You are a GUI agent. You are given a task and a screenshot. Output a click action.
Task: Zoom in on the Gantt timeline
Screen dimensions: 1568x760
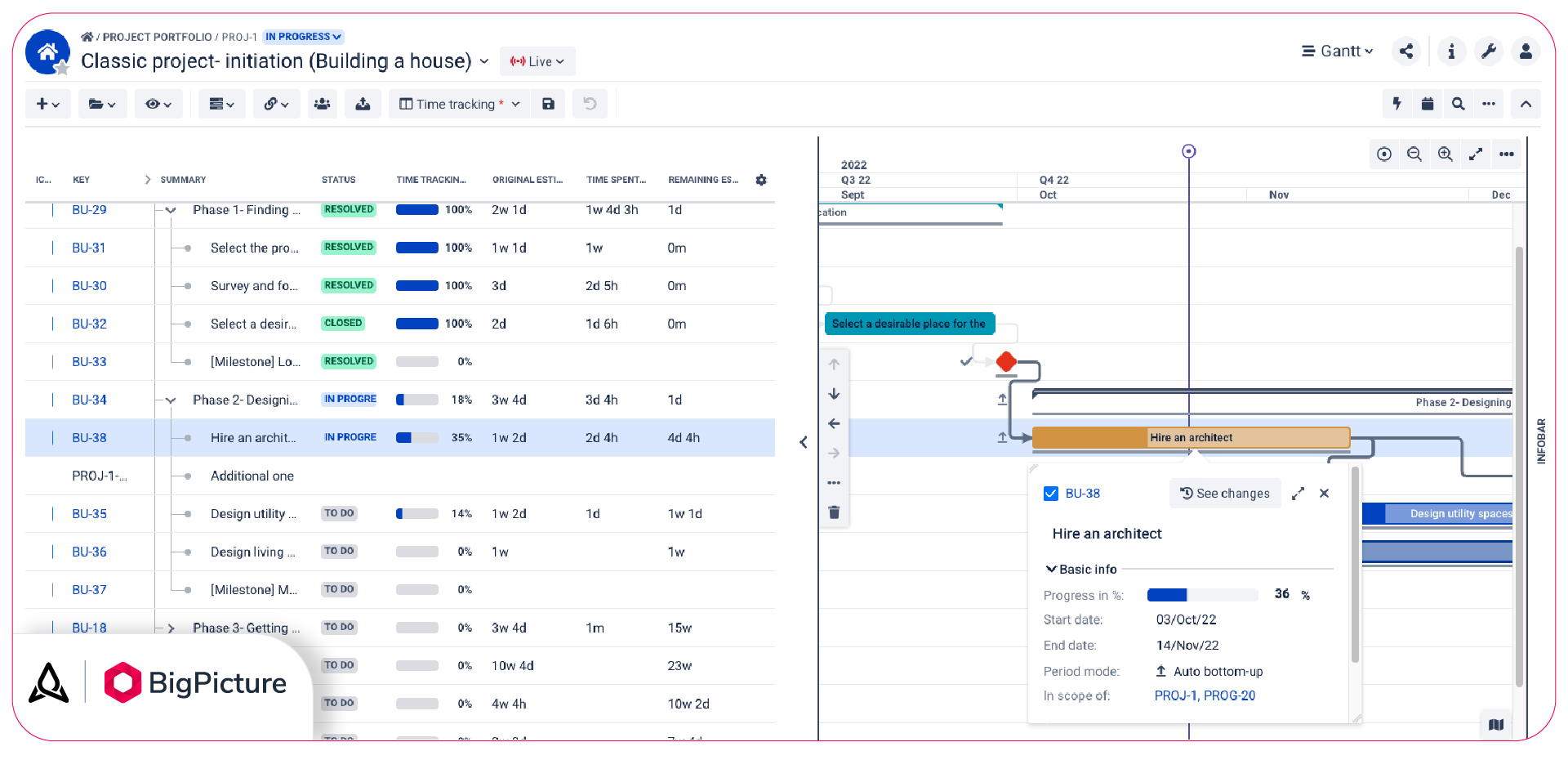[x=1445, y=154]
